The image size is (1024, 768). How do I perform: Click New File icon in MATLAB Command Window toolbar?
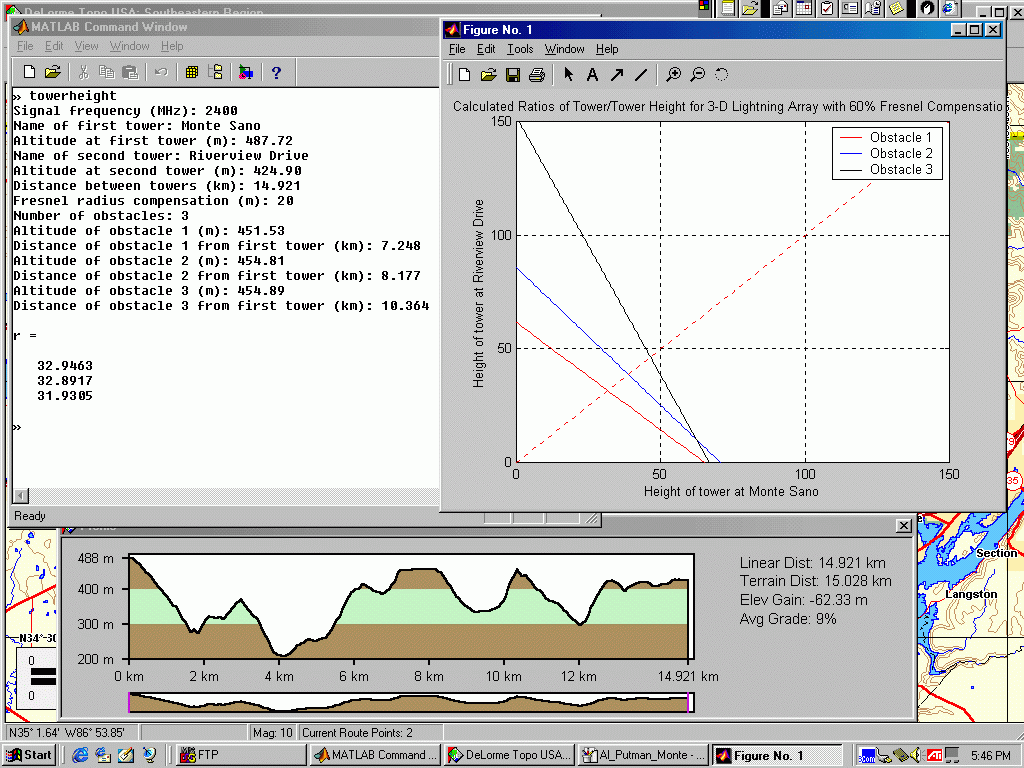coord(29,72)
